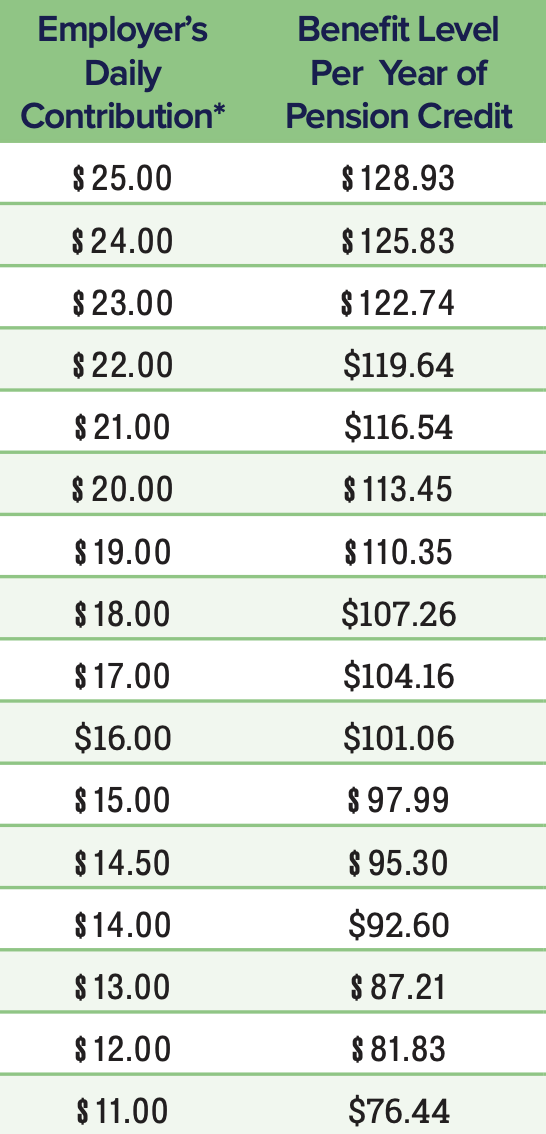546x1134 pixels.
Task: Click the $76.44 benefit value
Action: (398, 1110)
